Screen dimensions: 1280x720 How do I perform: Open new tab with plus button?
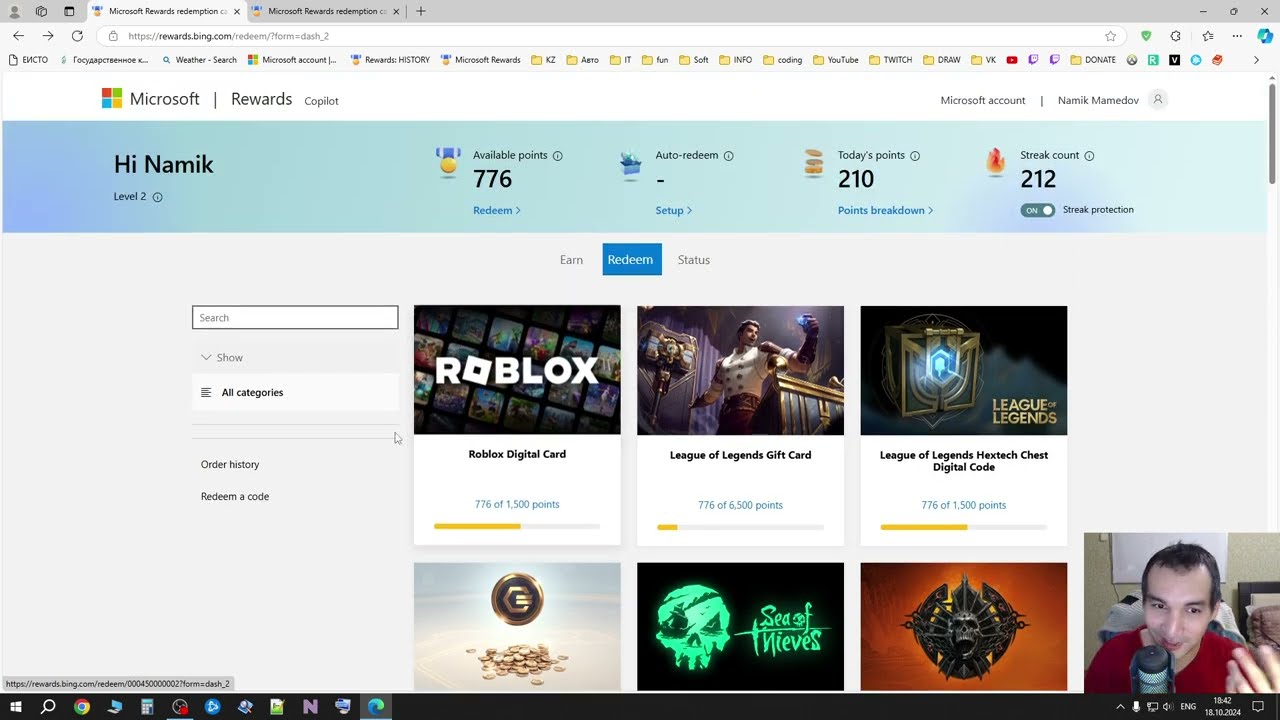pos(420,11)
